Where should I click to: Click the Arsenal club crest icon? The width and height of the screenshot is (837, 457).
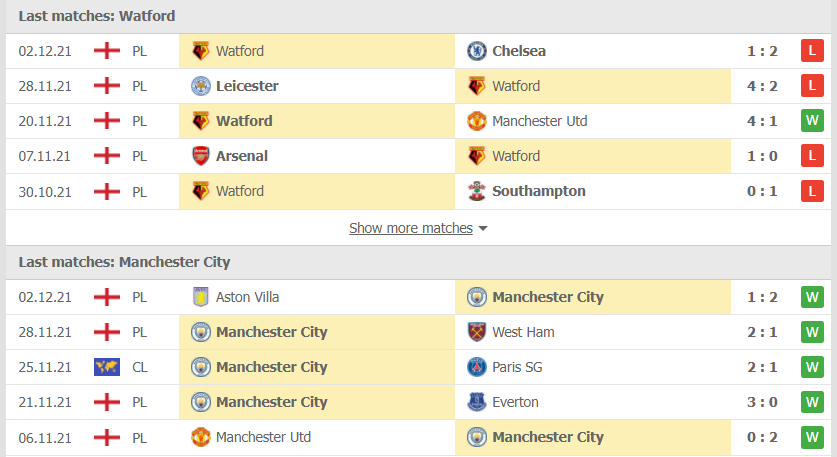201,156
